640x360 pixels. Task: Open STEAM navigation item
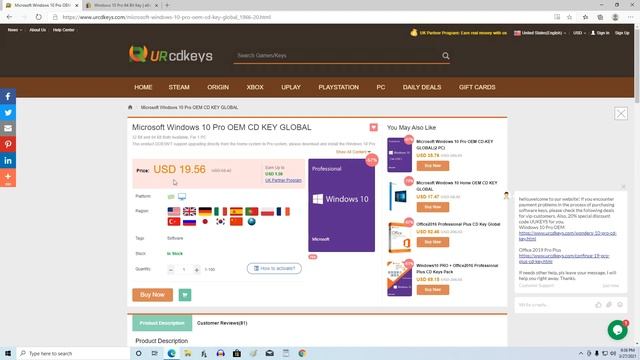click(179, 87)
